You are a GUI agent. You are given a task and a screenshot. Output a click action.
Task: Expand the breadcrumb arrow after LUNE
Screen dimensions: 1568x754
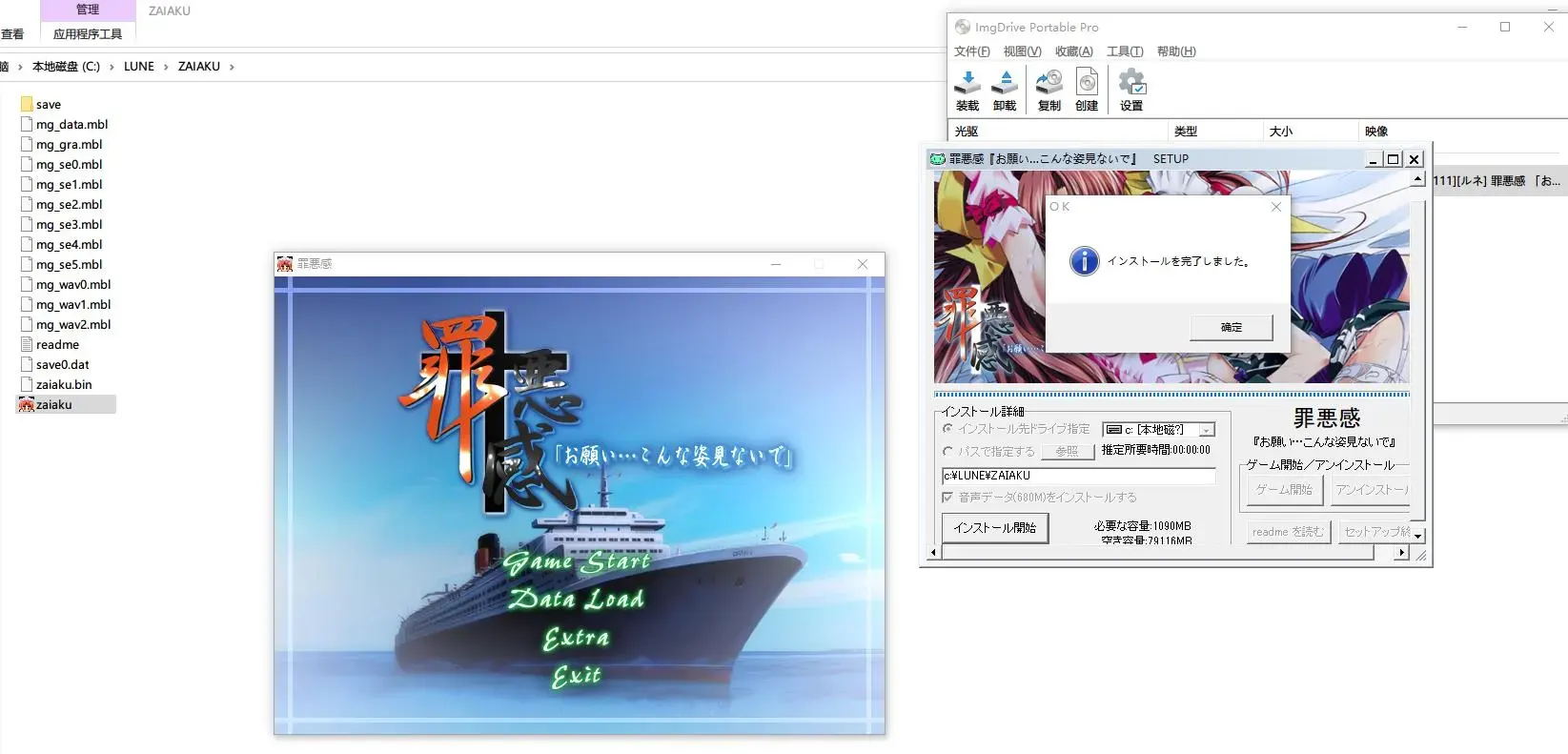[166, 67]
